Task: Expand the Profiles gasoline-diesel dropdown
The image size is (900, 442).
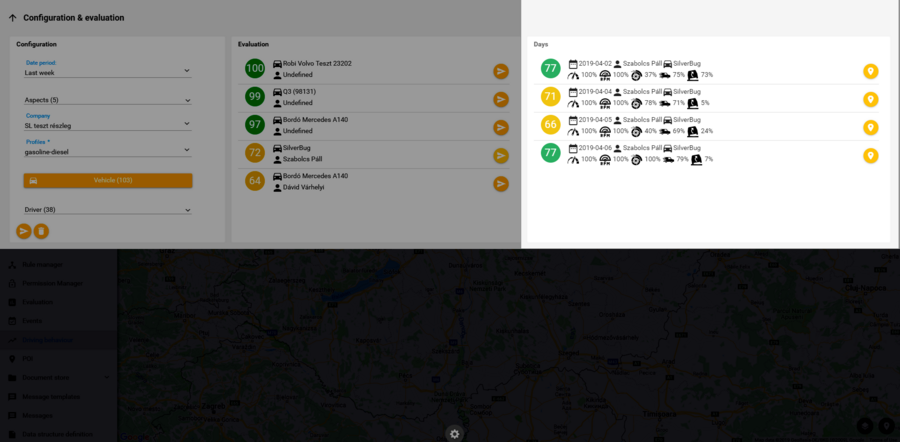Action: pos(107,150)
